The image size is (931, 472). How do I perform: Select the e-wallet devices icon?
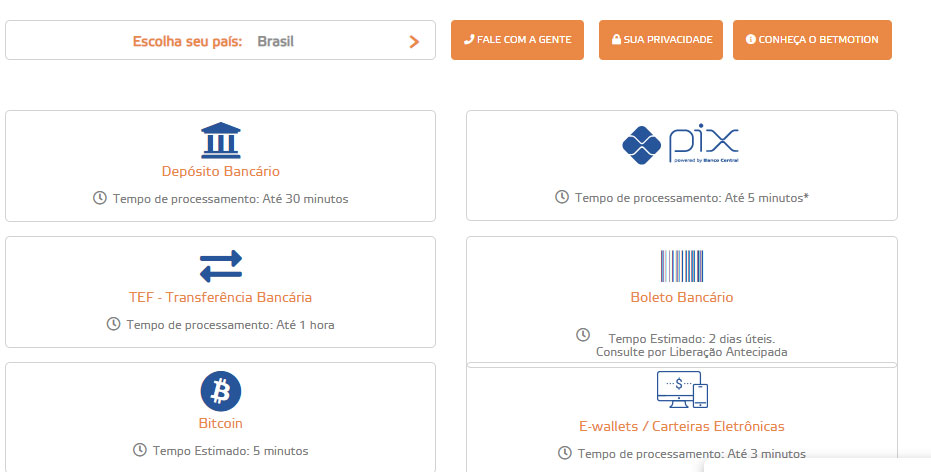[682, 389]
